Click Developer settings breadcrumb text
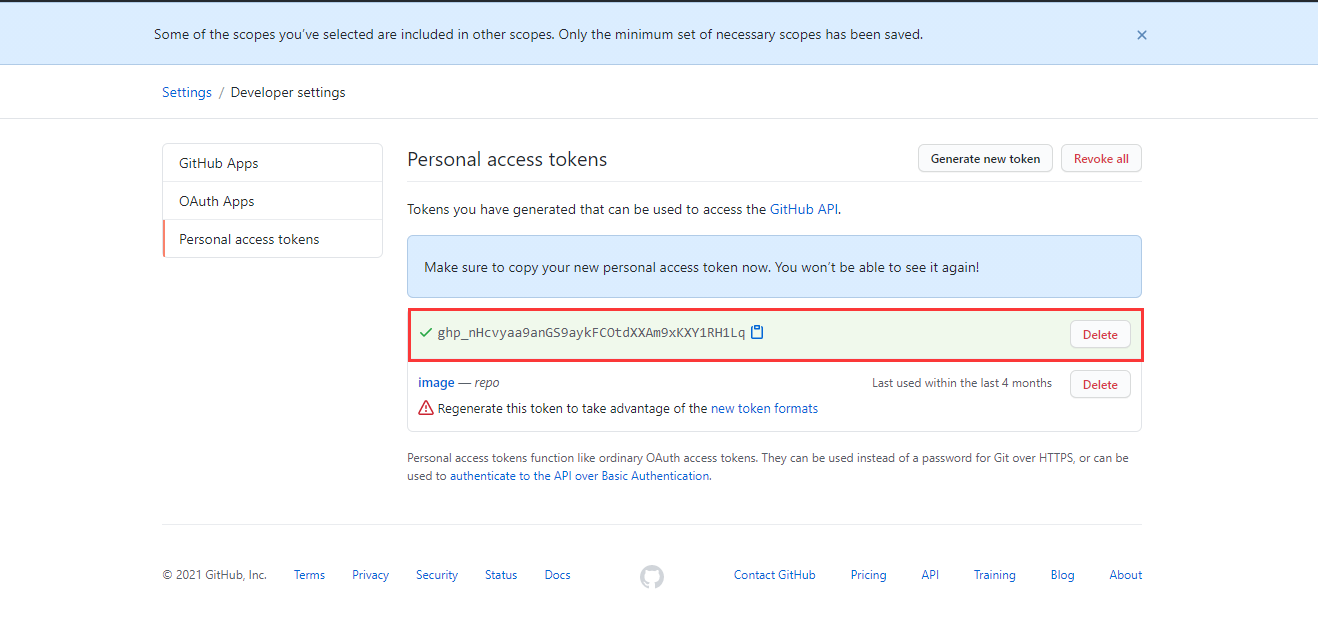This screenshot has height=621, width=1318. coord(288,92)
